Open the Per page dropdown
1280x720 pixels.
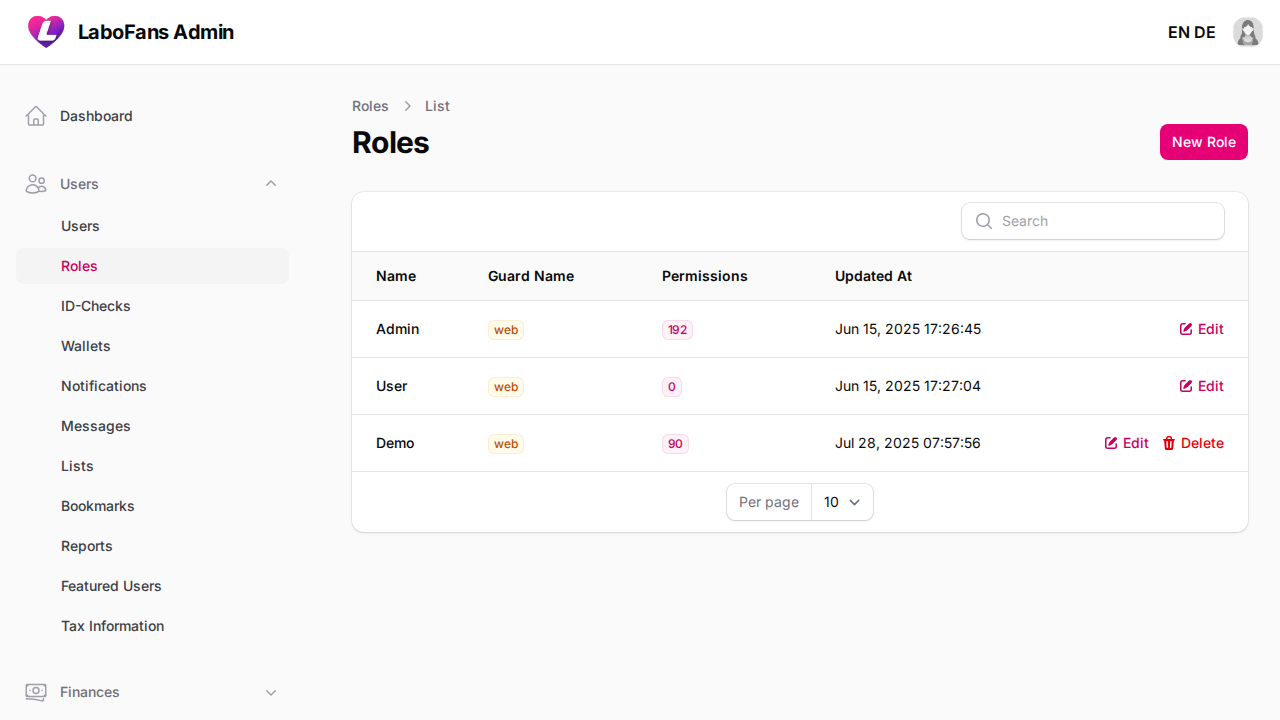(842, 502)
